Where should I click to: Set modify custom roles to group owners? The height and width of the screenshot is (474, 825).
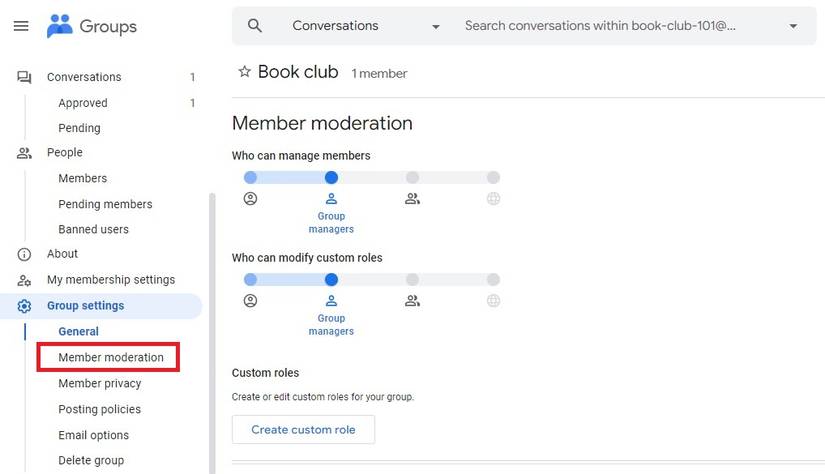tap(250, 280)
